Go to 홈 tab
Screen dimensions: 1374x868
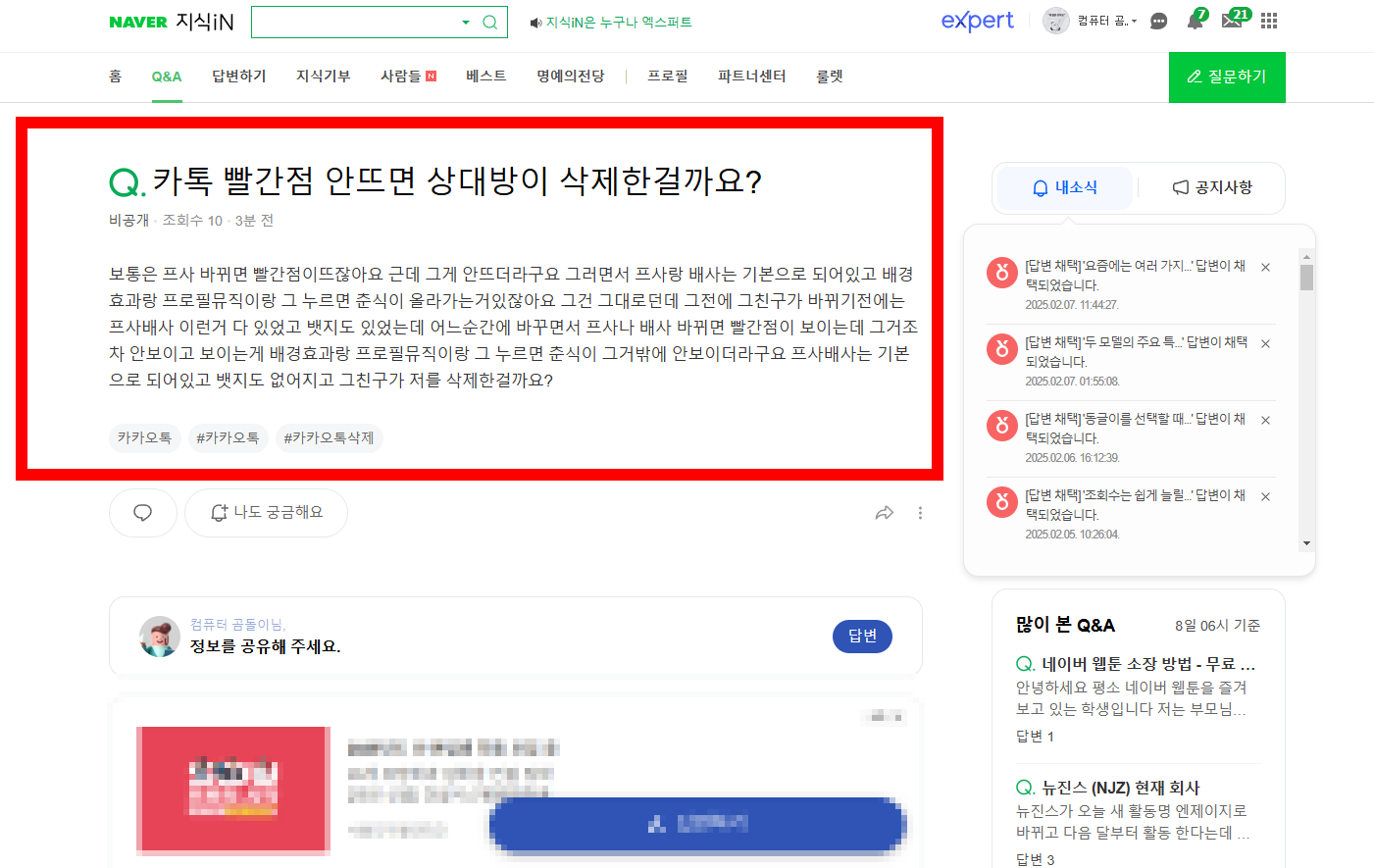115,76
